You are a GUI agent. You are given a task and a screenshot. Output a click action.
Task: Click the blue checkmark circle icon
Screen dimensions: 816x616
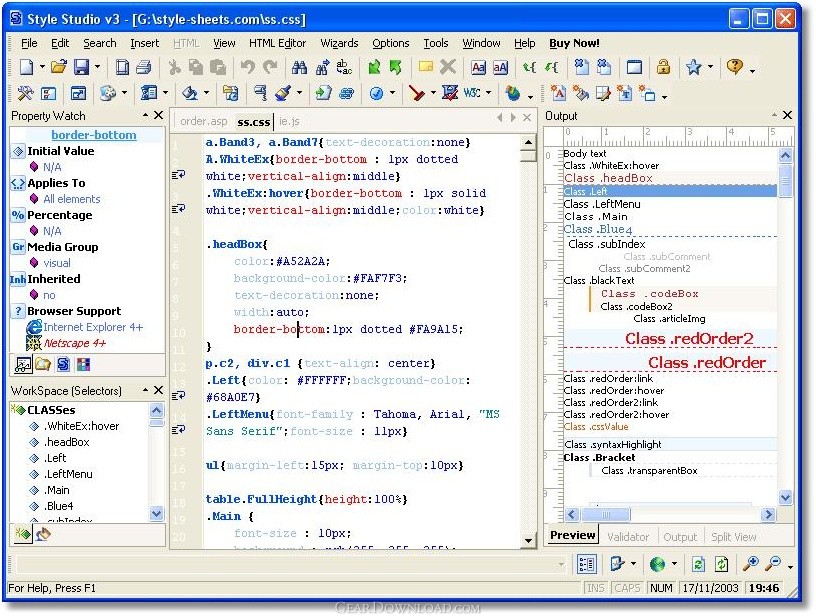[376, 94]
